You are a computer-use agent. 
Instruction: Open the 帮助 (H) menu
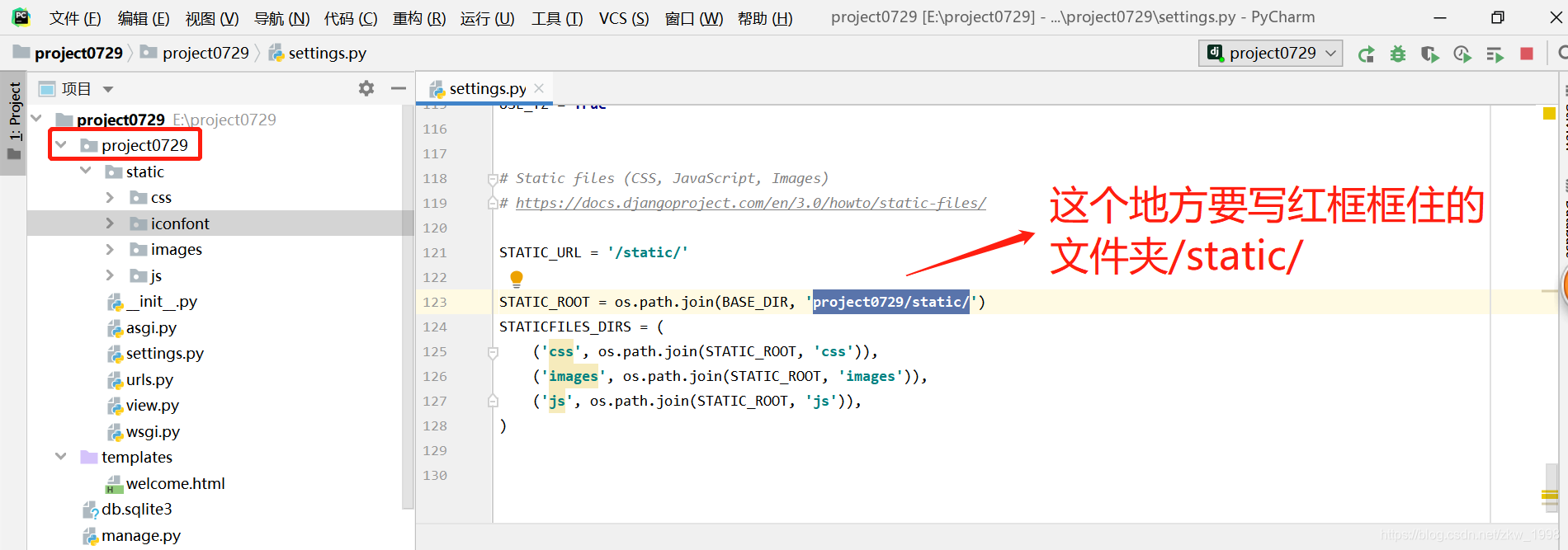(765, 18)
